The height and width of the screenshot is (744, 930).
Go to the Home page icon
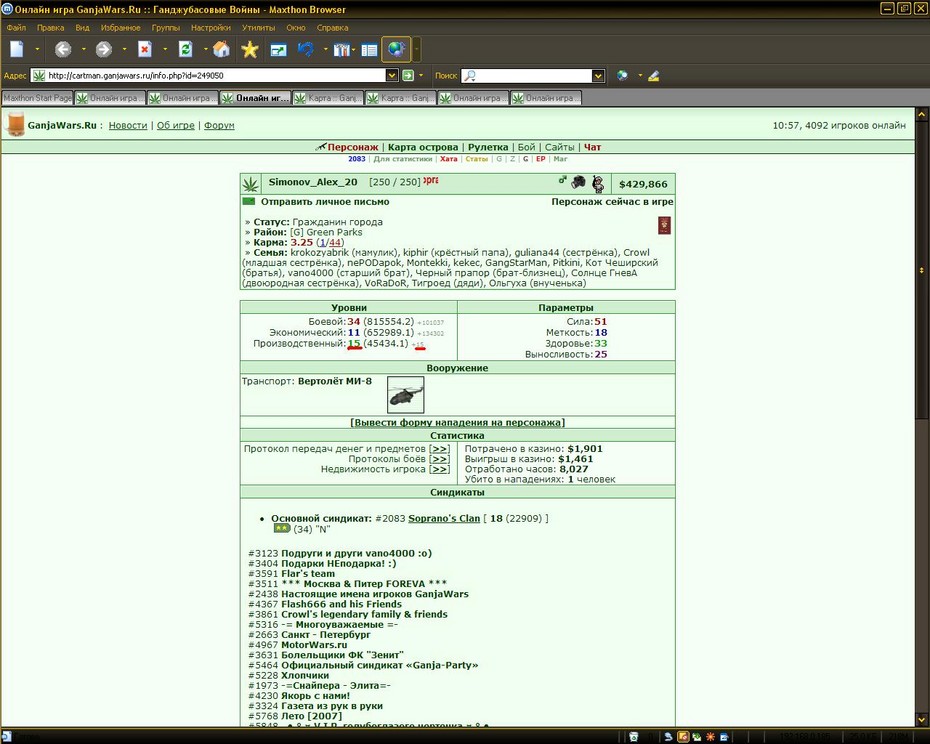click(221, 50)
